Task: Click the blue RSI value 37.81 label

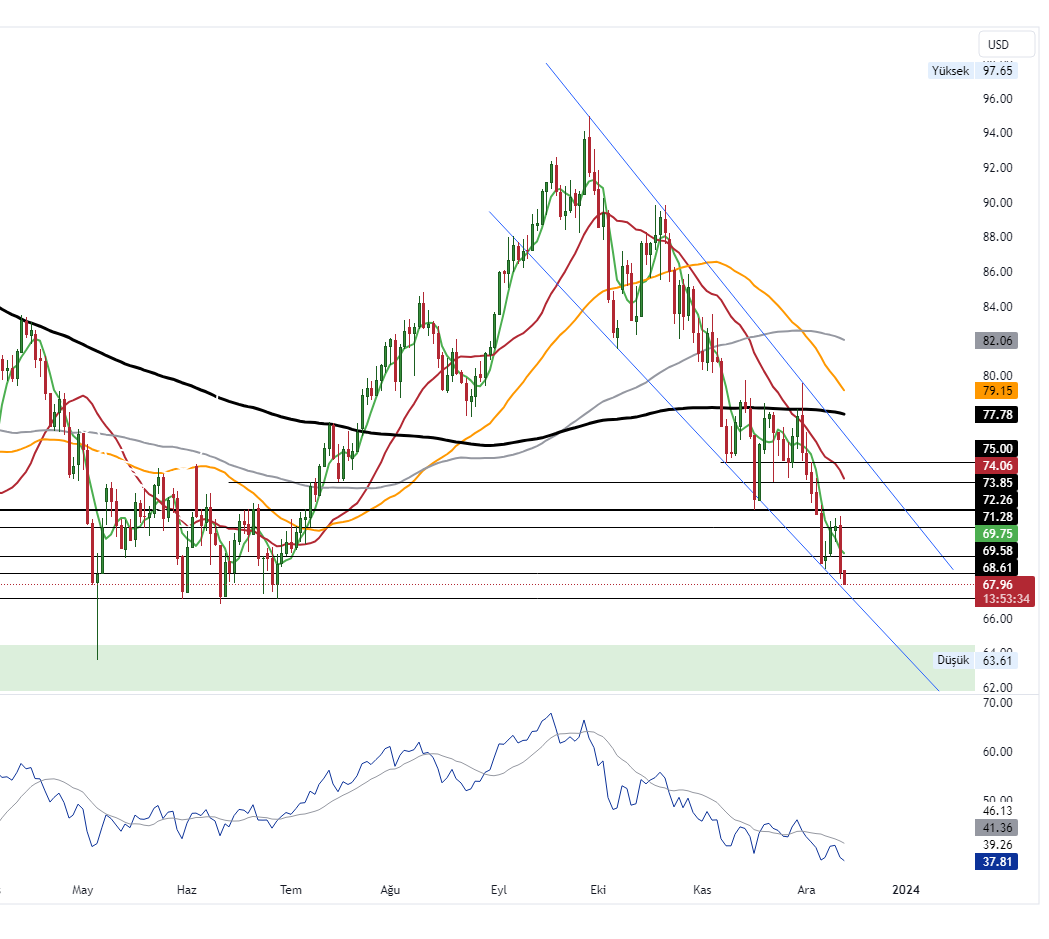Action: click(996, 862)
